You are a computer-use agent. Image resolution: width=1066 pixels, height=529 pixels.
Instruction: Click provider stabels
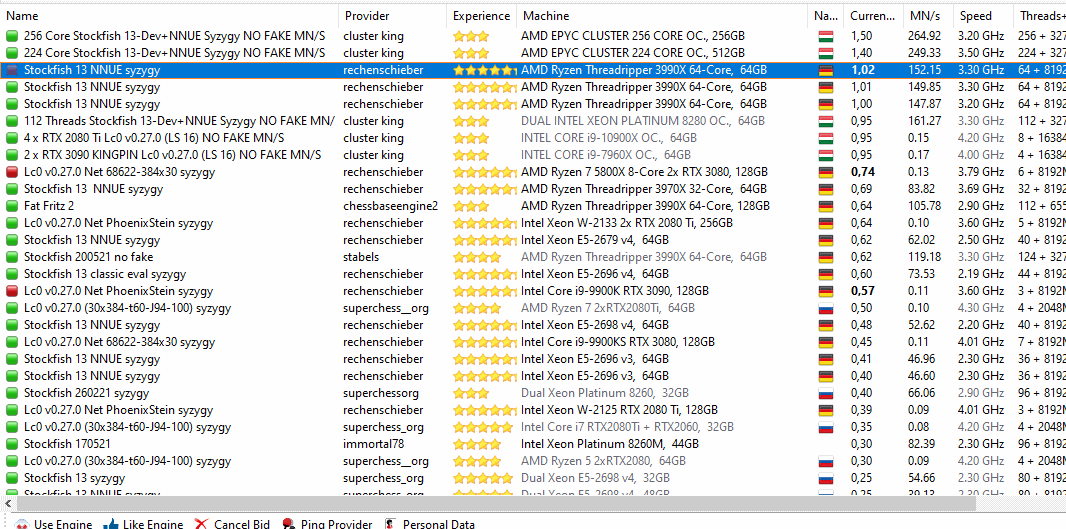[x=361, y=257]
